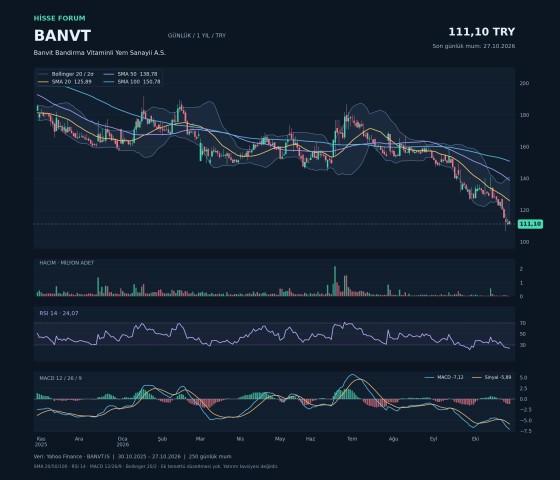Click the Bollinger 20 / 2σ legend entry

[66, 74]
